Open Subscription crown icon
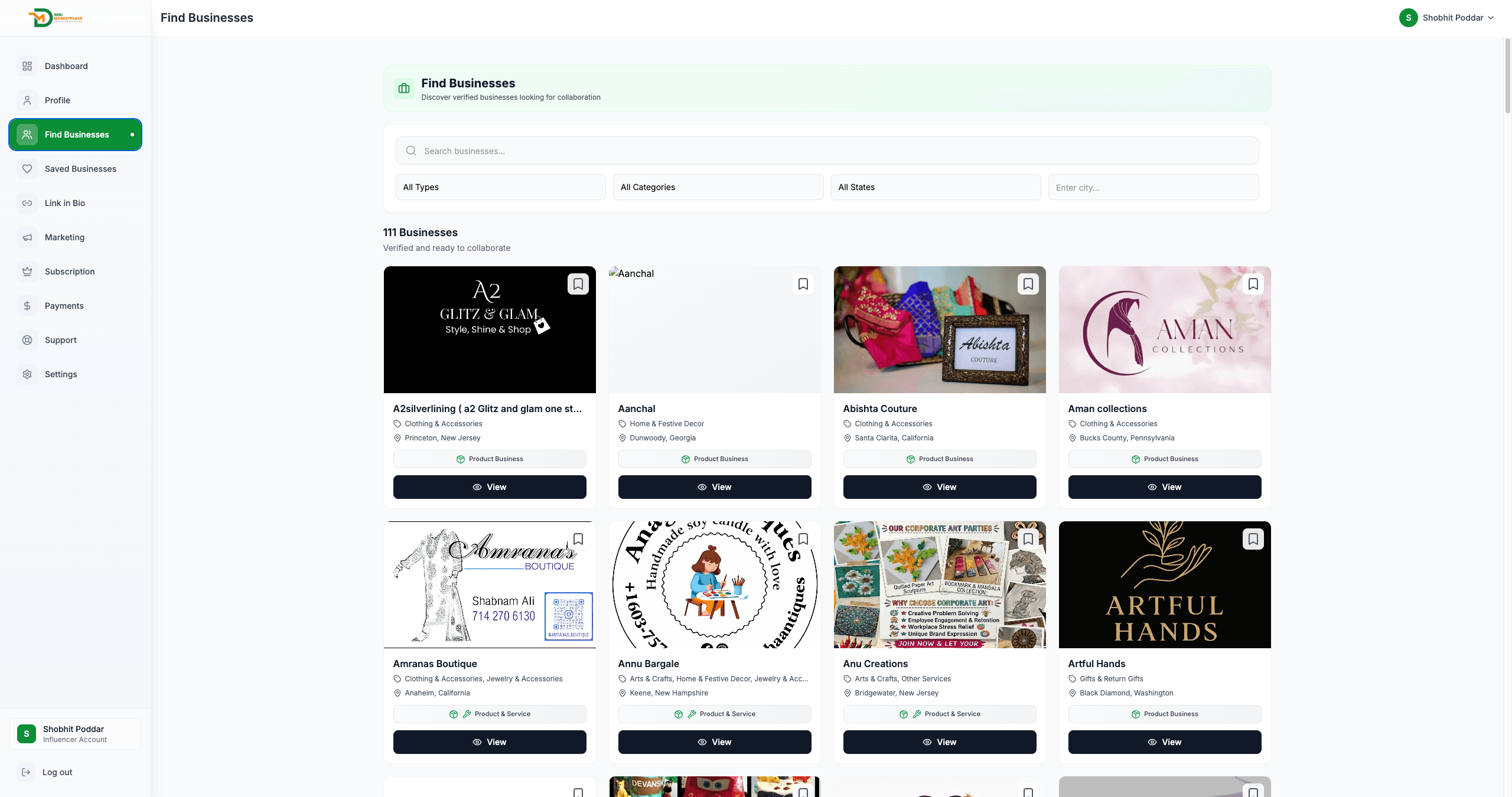This screenshot has width=1512, height=797. click(27, 272)
